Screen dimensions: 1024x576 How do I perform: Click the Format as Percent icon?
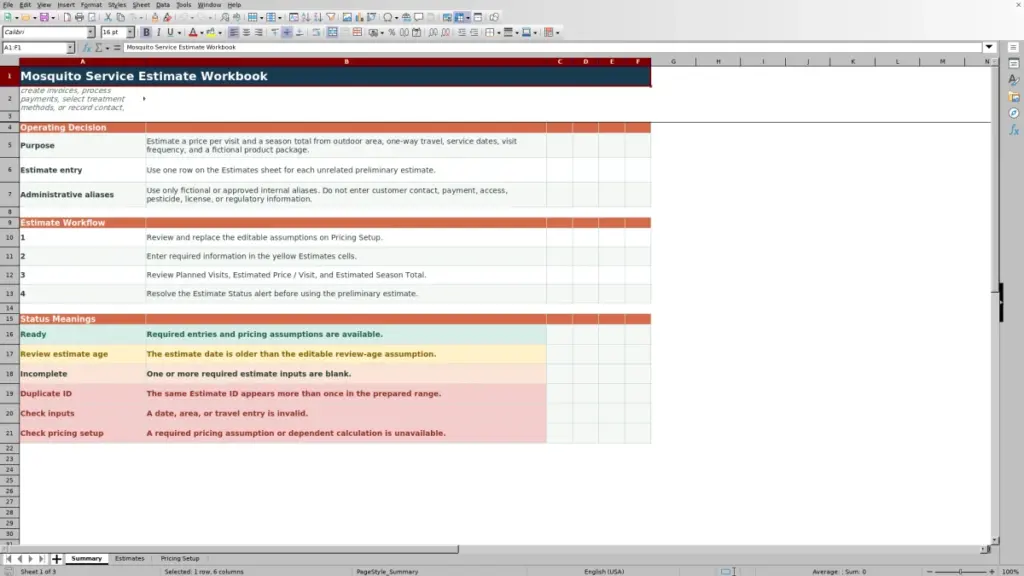[x=392, y=32]
